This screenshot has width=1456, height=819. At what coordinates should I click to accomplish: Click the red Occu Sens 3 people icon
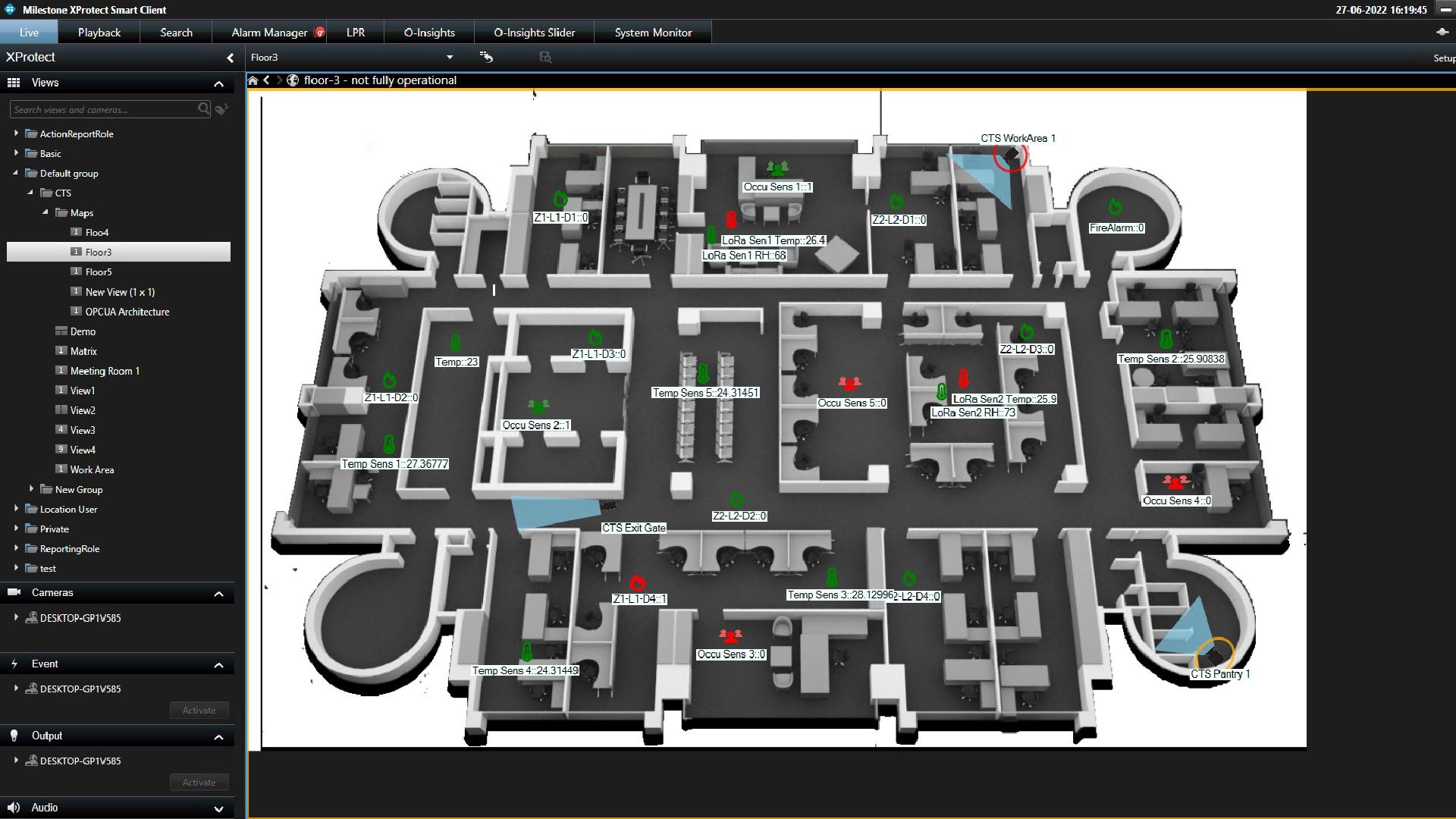click(x=730, y=635)
